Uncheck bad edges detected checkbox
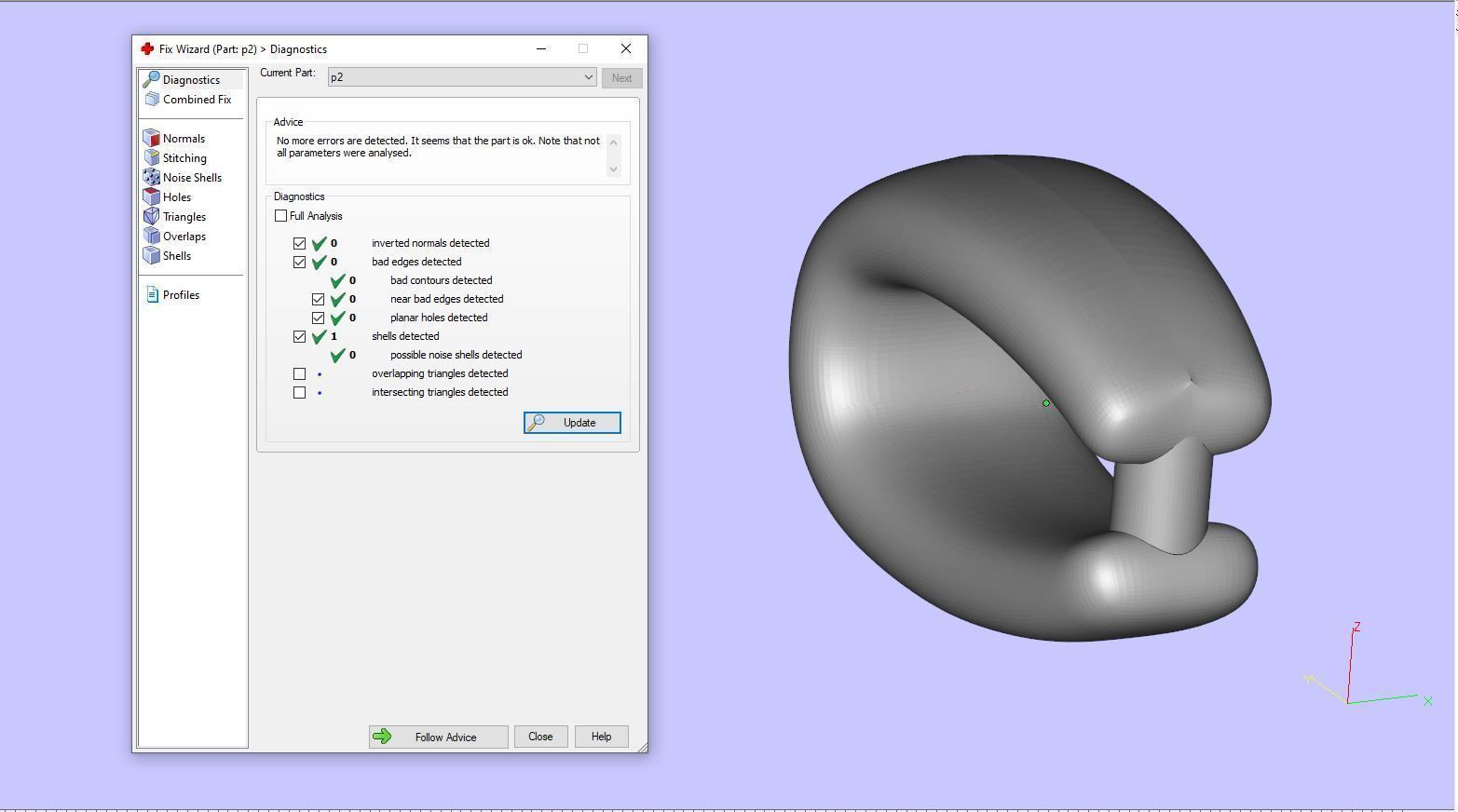The image size is (1458, 812). pyautogui.click(x=299, y=263)
